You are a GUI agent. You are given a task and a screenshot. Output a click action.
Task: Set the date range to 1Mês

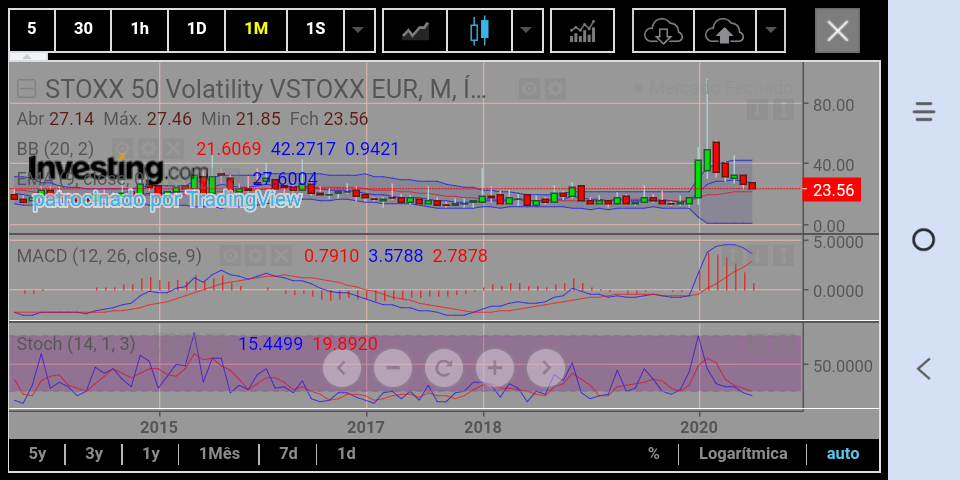(219, 454)
